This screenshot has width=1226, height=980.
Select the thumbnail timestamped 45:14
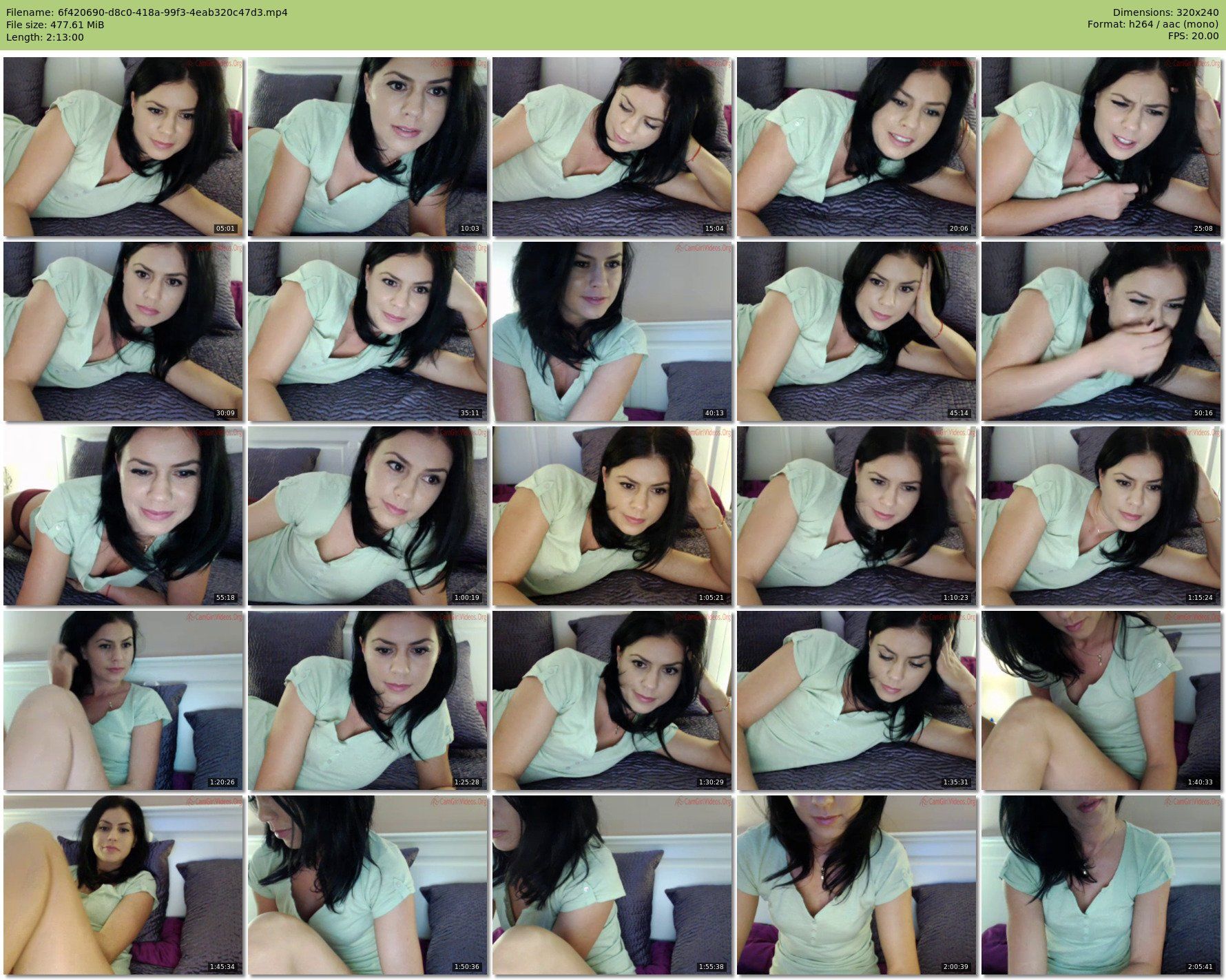tap(856, 331)
